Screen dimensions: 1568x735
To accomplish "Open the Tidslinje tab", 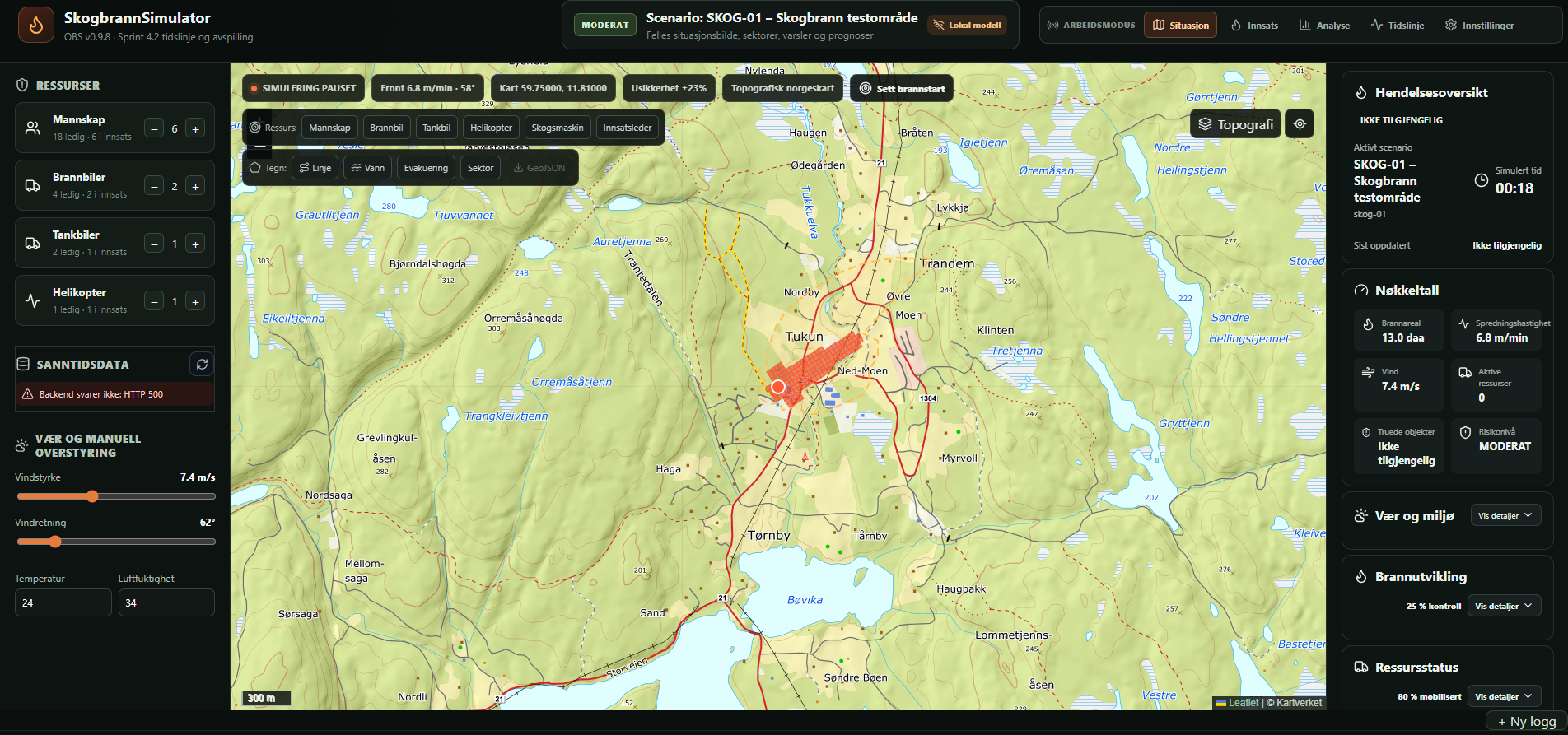I will pyautogui.click(x=1397, y=25).
